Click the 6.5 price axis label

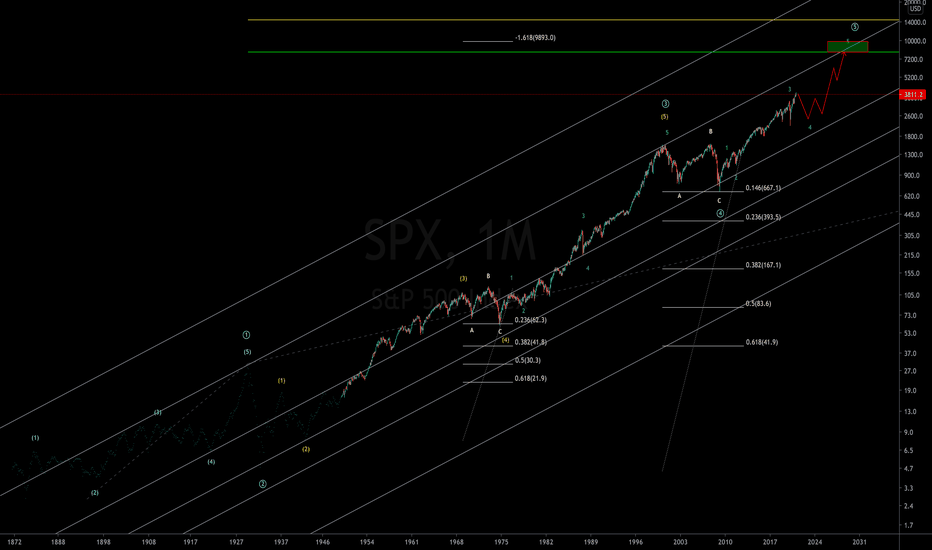tap(908, 451)
